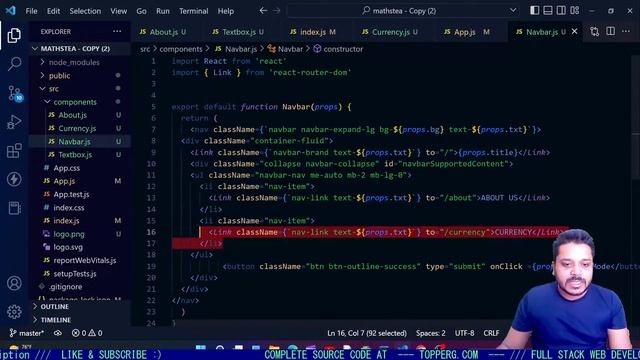Toggle the secondary side bar layout icon

pyautogui.click(x=561, y=11)
